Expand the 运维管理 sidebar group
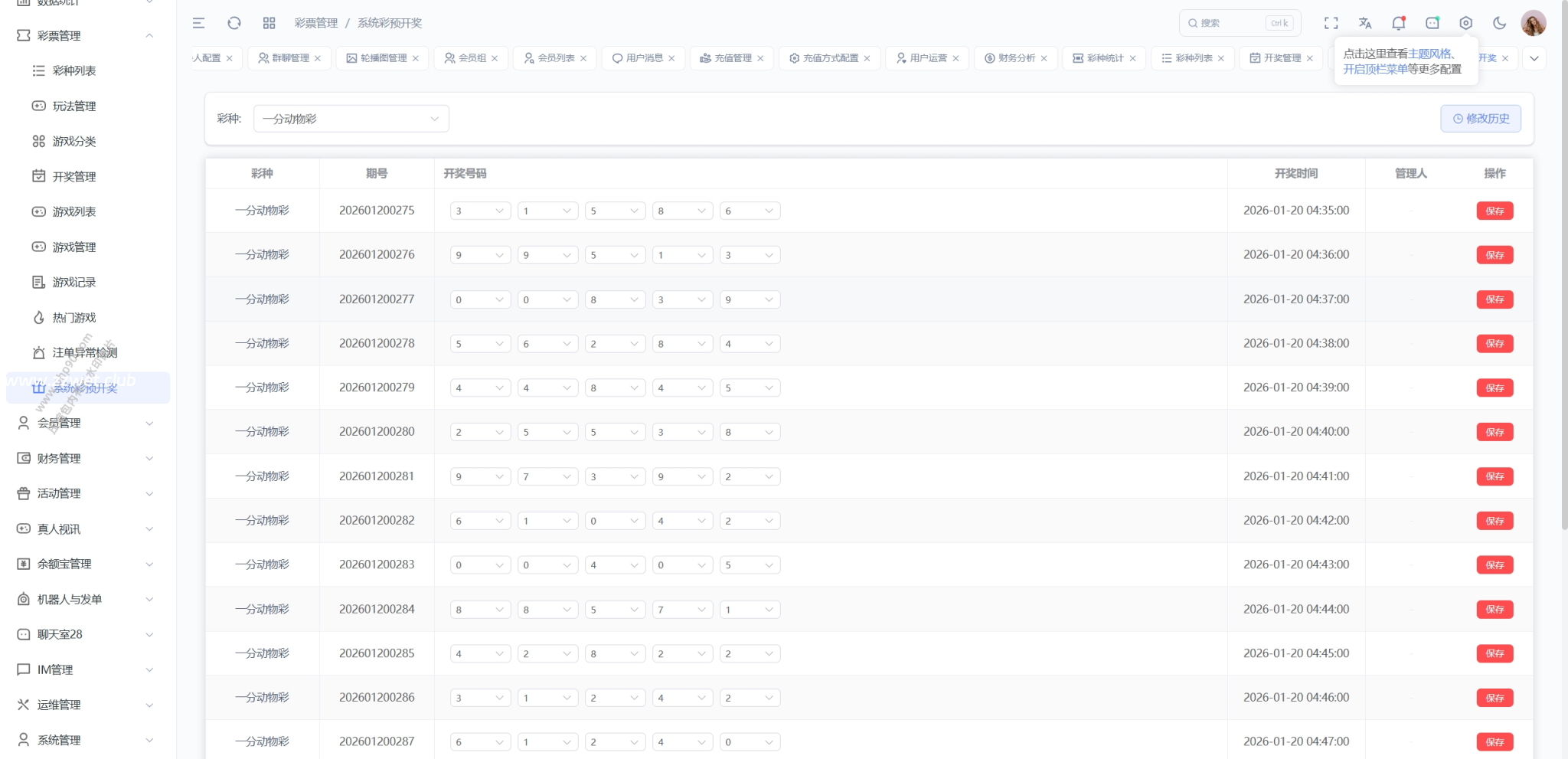 (88, 705)
